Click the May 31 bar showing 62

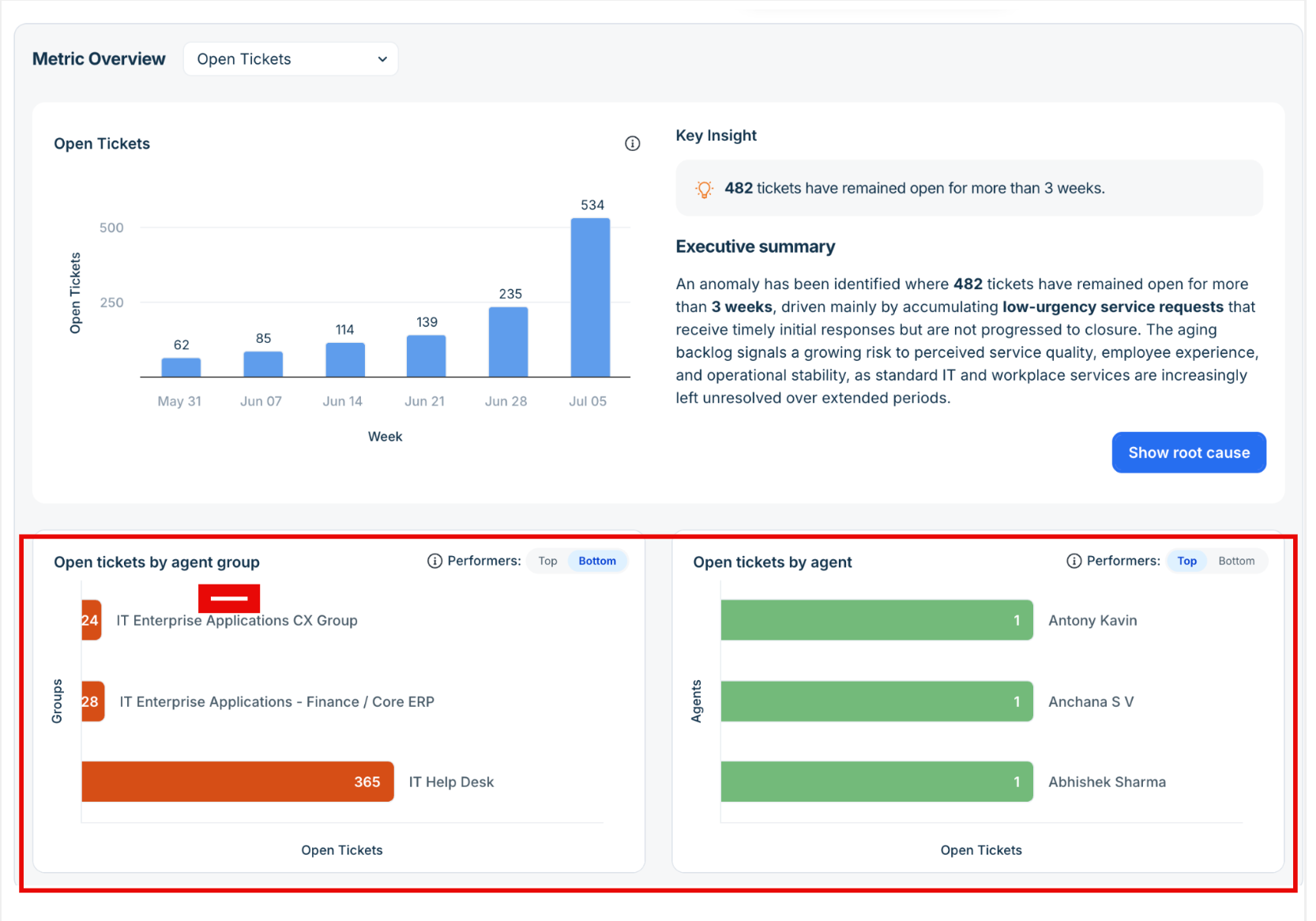pyautogui.click(x=181, y=367)
